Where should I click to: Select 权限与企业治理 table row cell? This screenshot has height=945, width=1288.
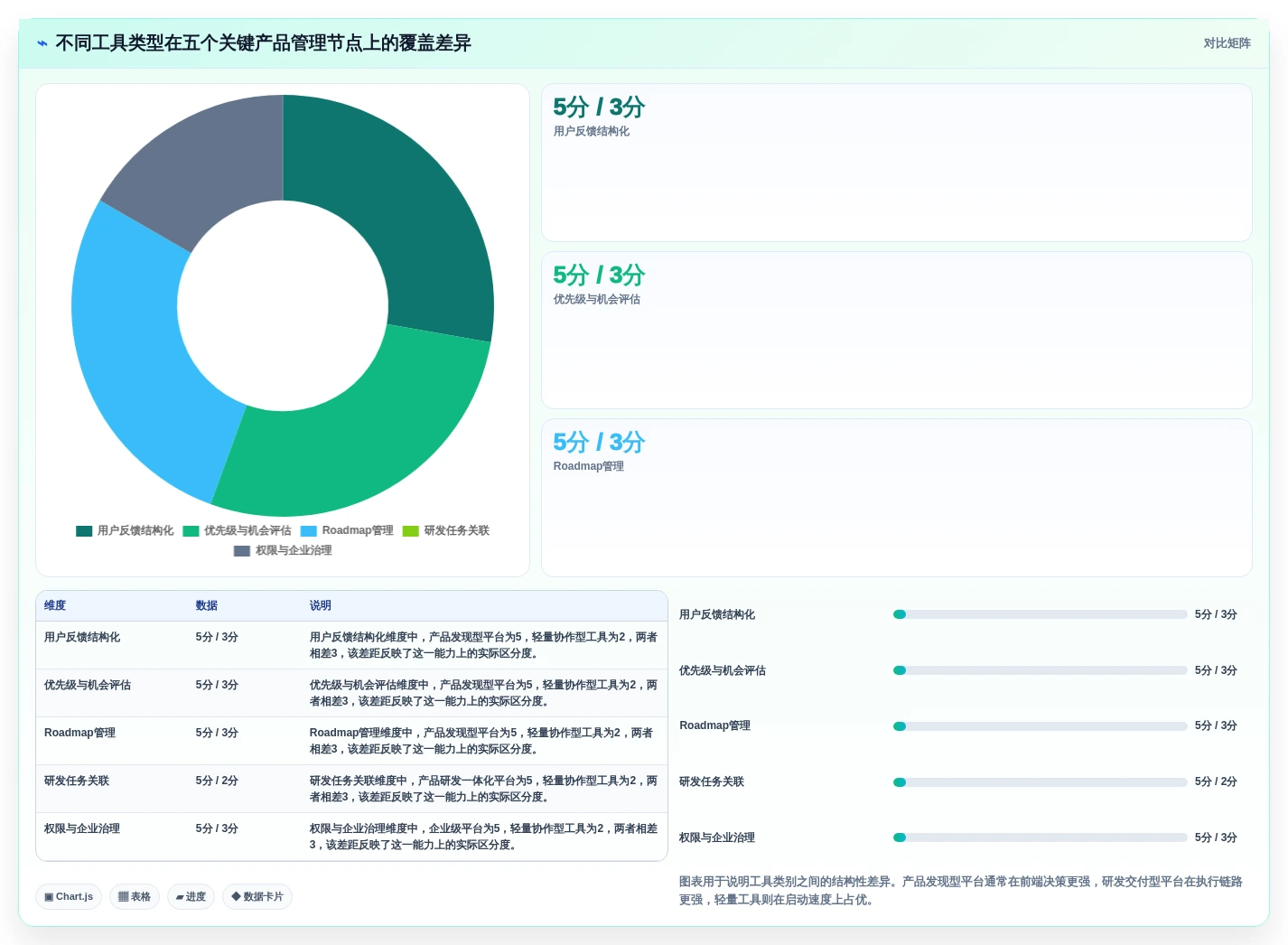point(82,829)
